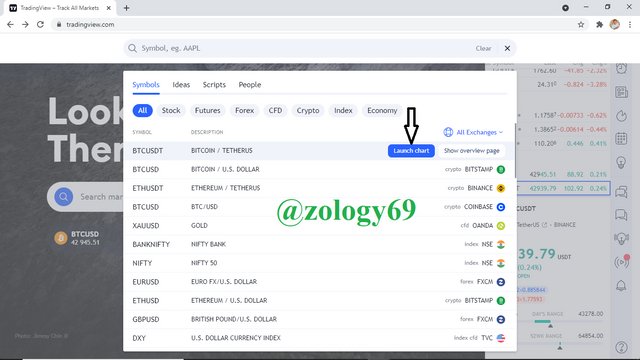The width and height of the screenshot is (640, 360).
Task: Click the NSE flag icon in the NIFTY 50 row
Action: (501, 263)
